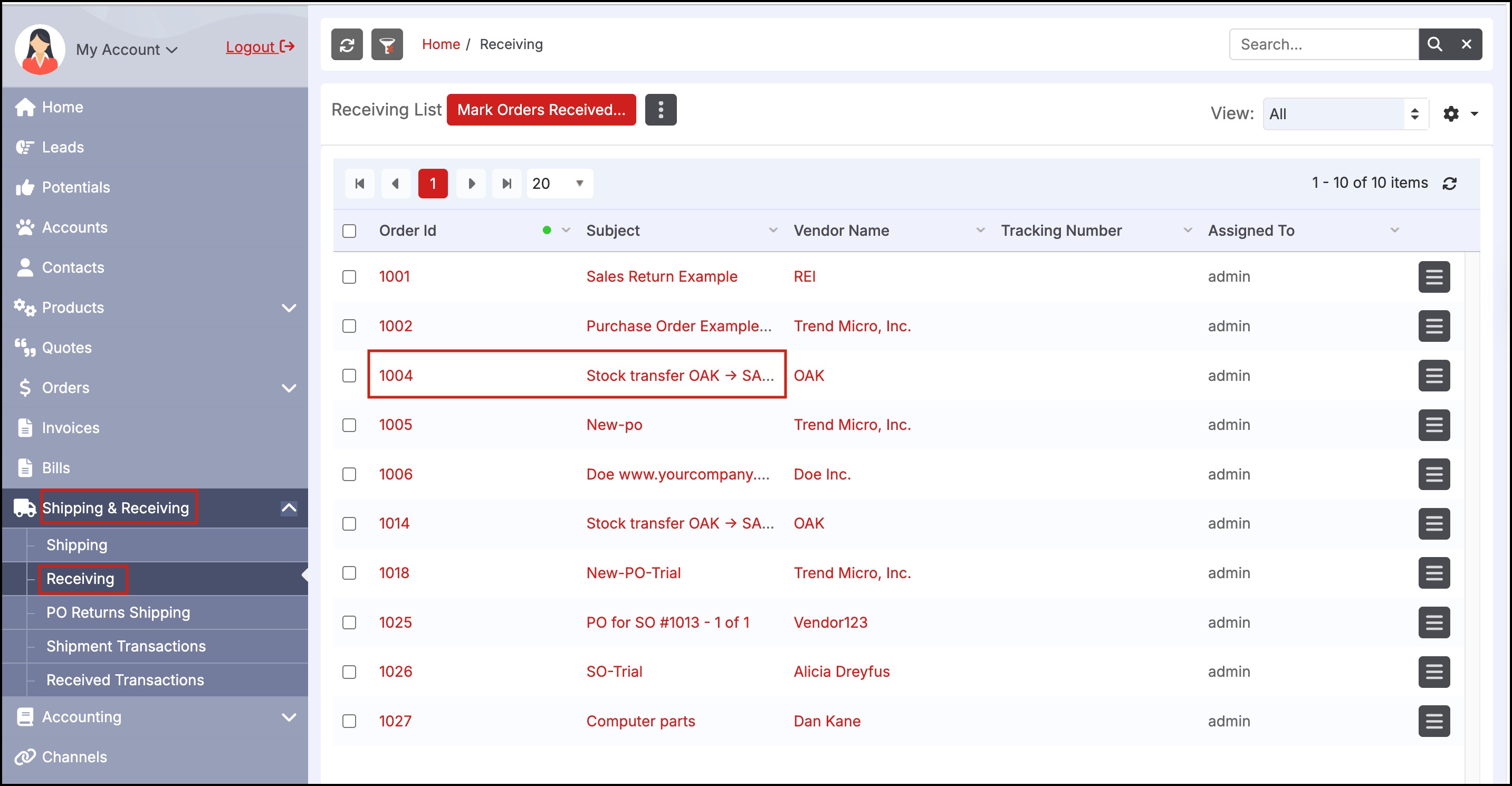The width and height of the screenshot is (1512, 786).
Task: Go to the first page of results
Action: click(360, 184)
